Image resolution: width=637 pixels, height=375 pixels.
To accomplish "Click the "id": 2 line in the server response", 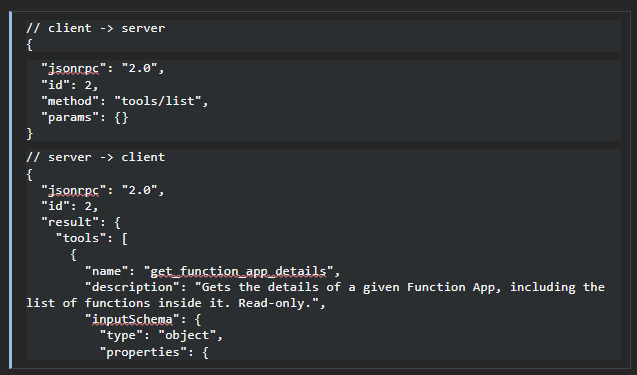I will click(69, 206).
